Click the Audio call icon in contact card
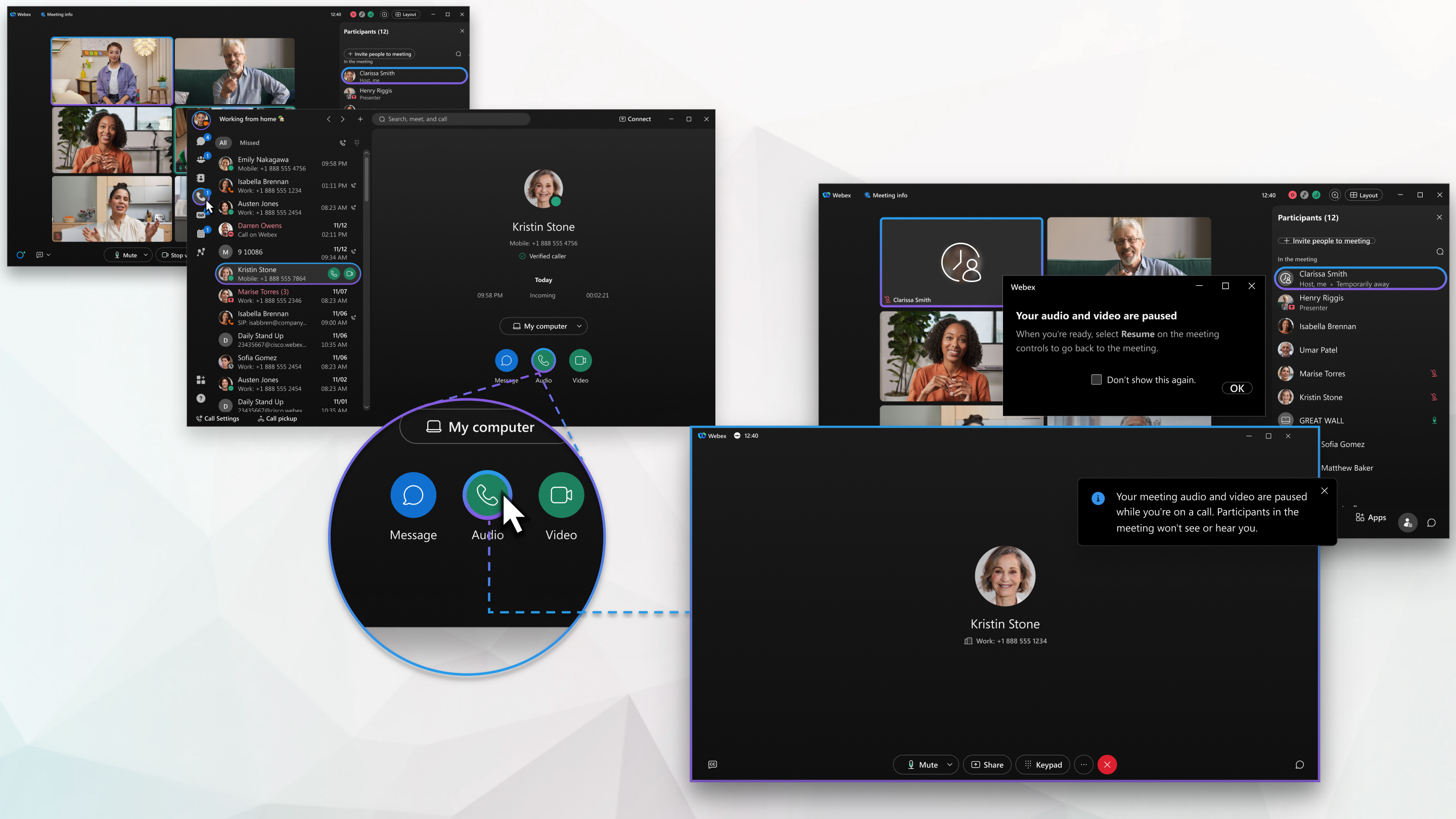Screen dimensions: 1456x819 [543, 360]
